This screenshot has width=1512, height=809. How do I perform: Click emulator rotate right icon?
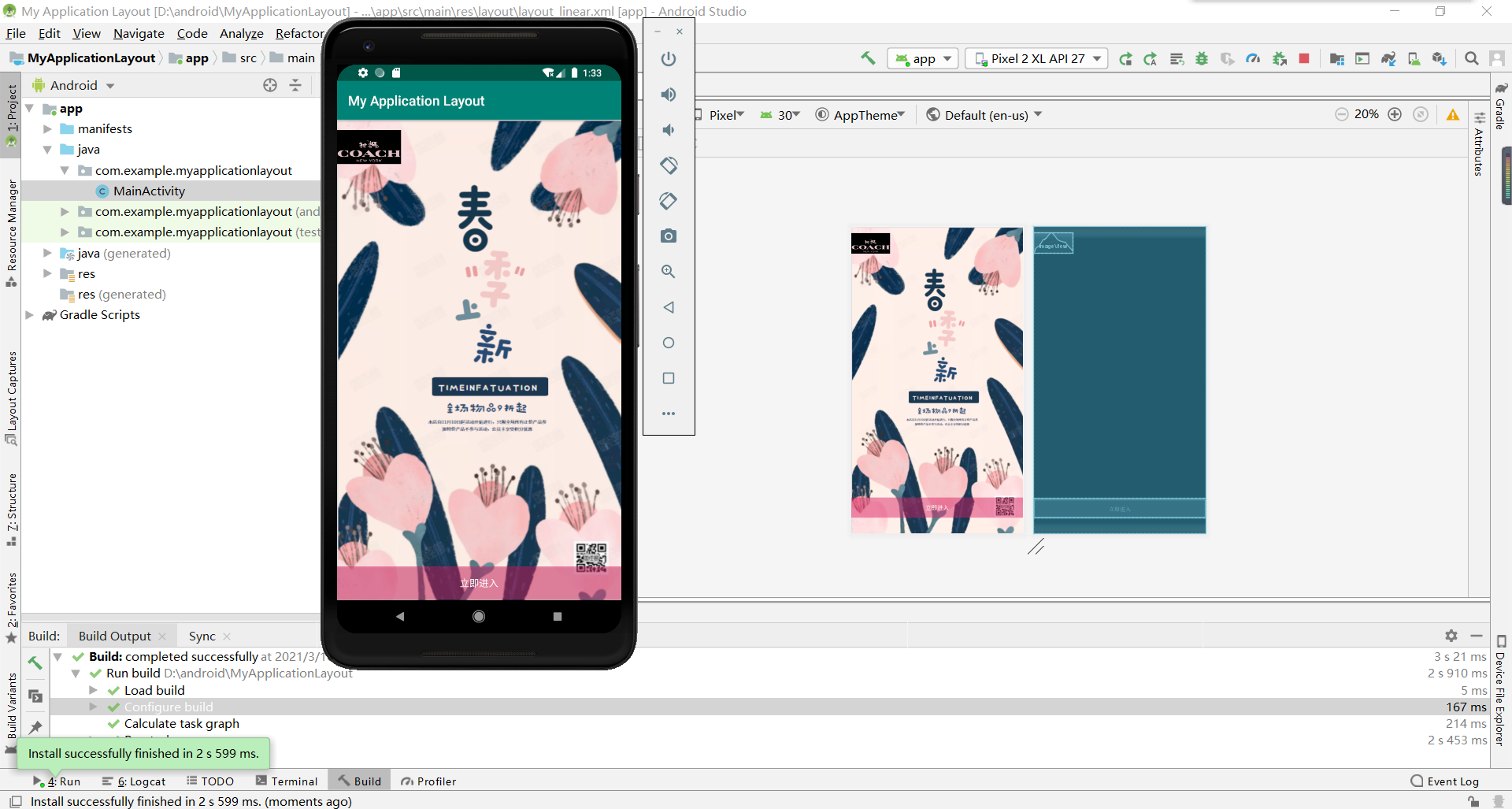point(669,201)
